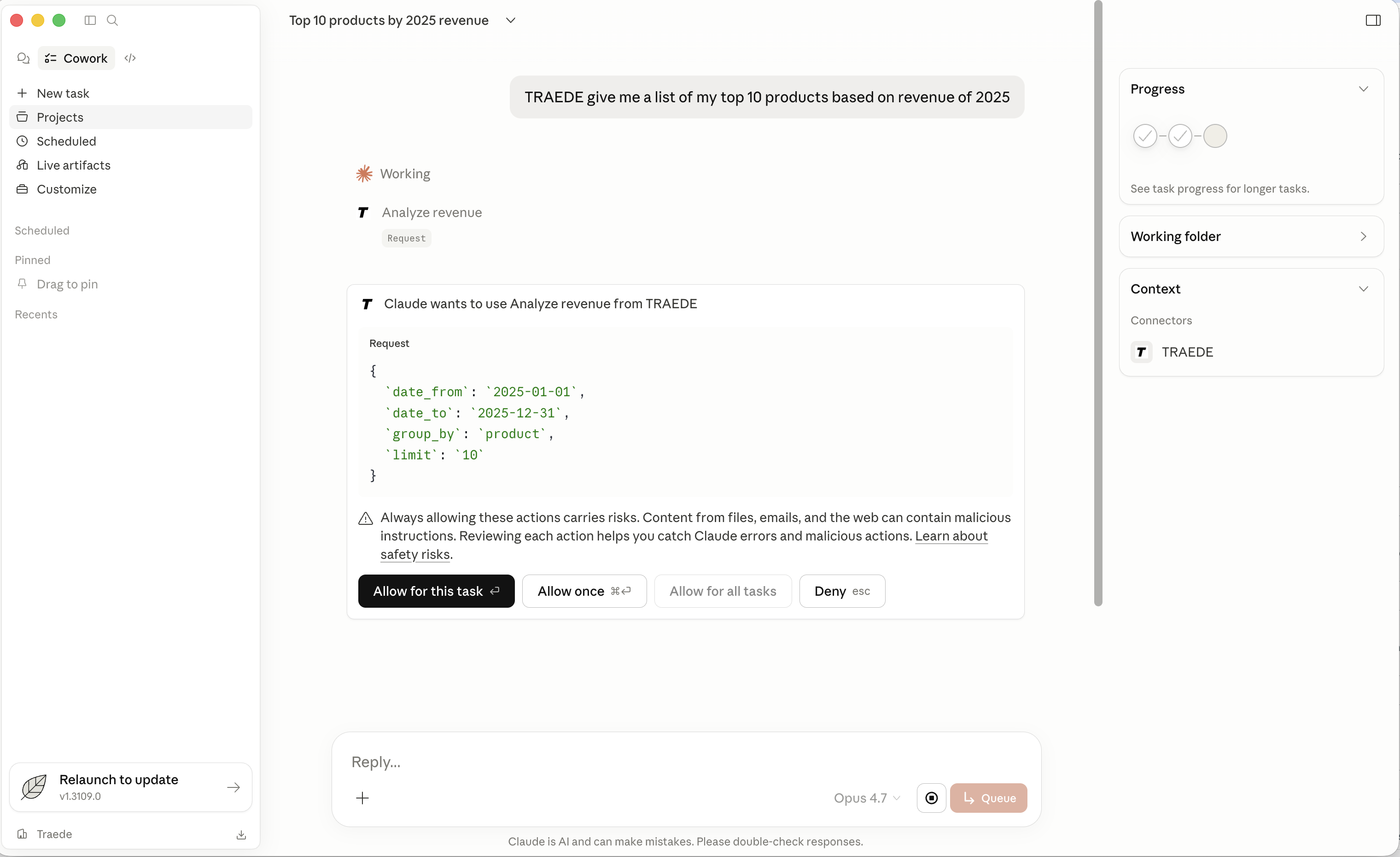The height and width of the screenshot is (857, 1400).
Task: Open the Opus 4.7 model selector
Action: pyautogui.click(x=866, y=798)
